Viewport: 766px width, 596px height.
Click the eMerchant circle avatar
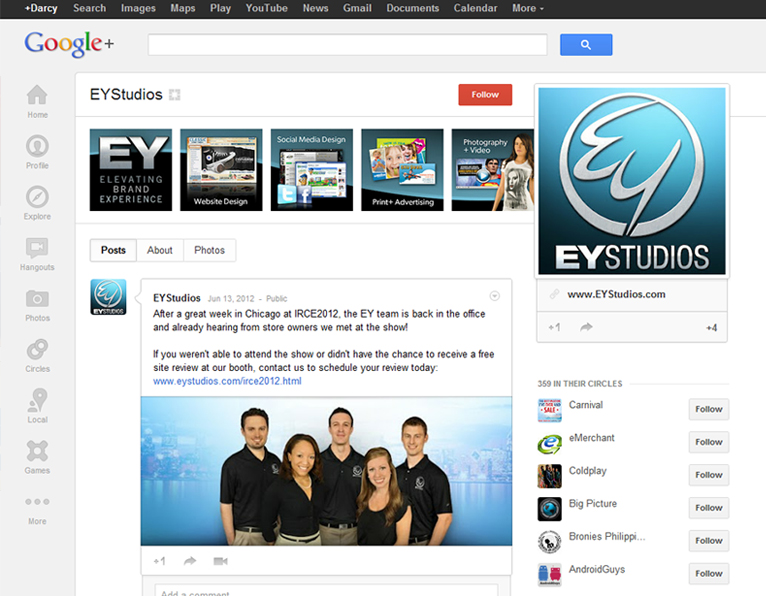coord(550,443)
